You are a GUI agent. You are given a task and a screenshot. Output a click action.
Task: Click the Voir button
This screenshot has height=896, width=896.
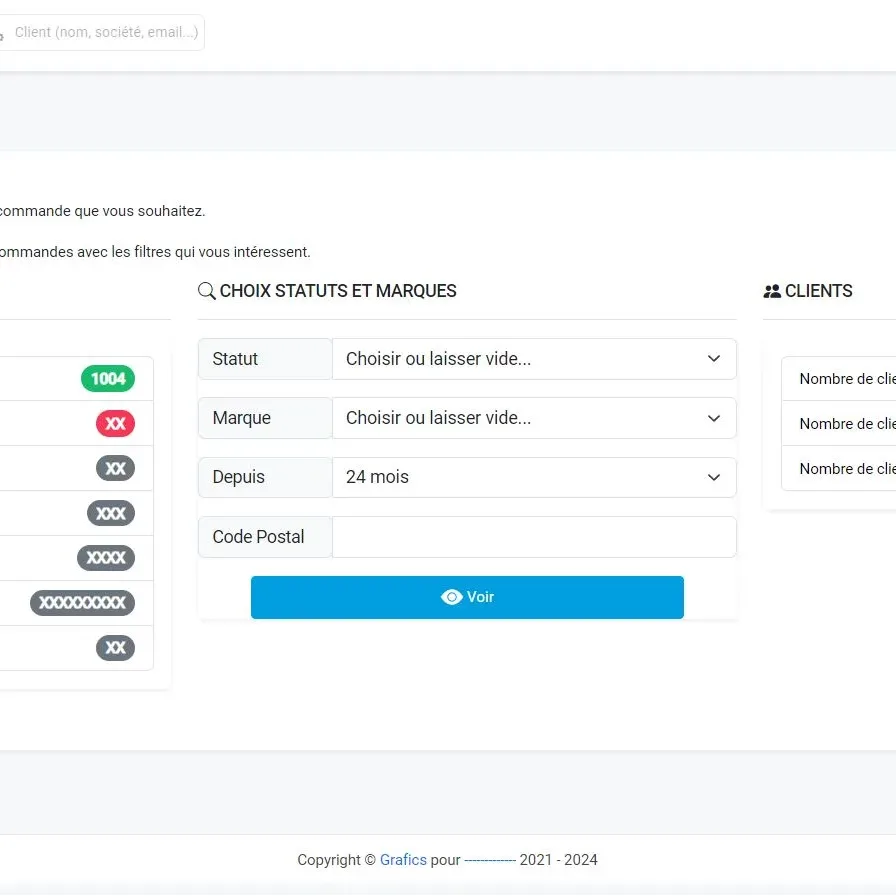pos(467,597)
